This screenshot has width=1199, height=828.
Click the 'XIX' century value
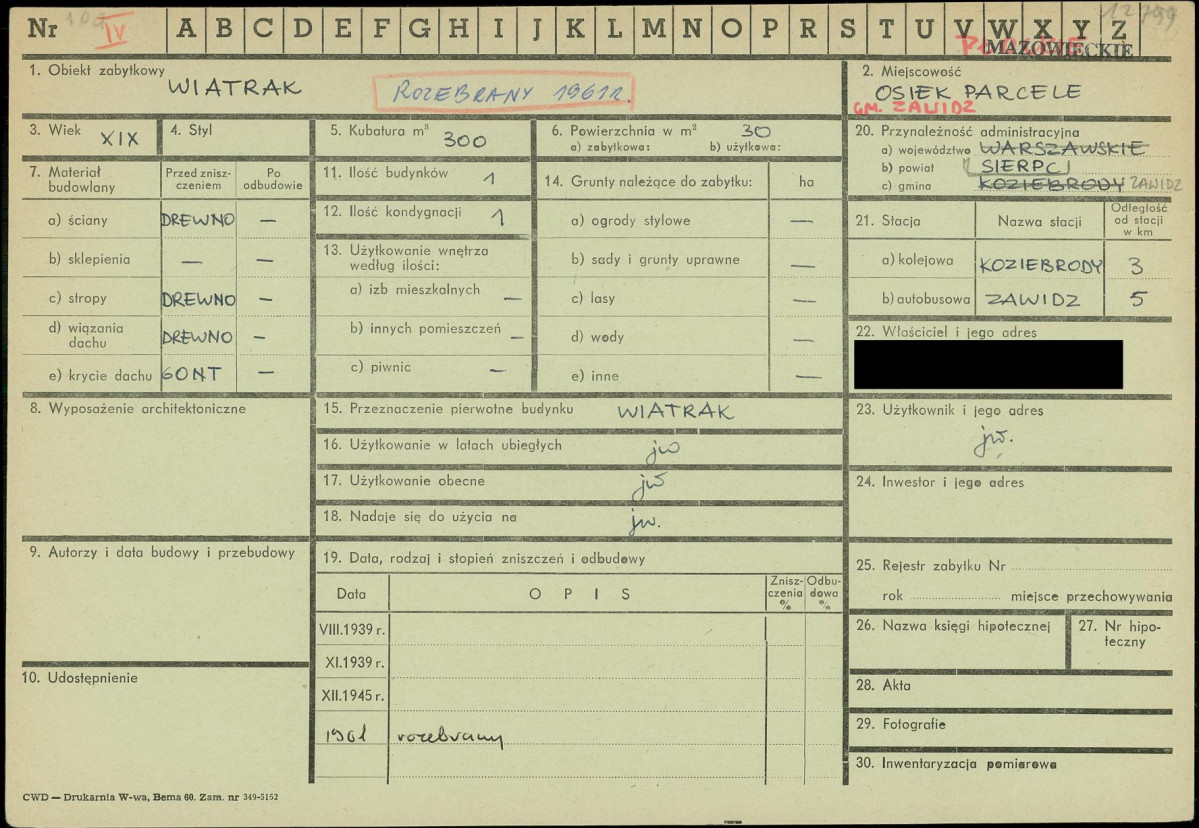[x=120, y=139]
